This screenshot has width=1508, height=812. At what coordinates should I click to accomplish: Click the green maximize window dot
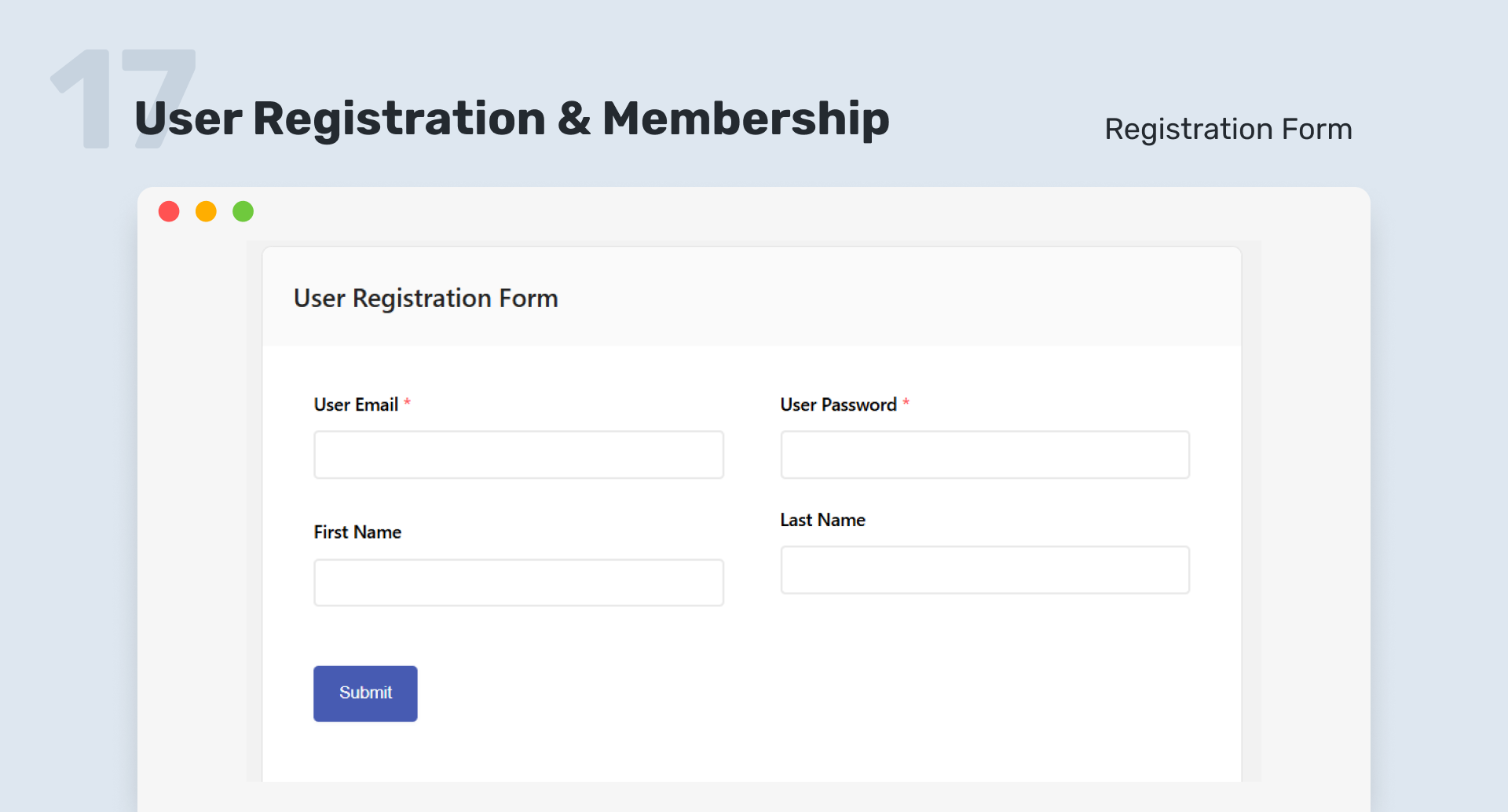243,211
